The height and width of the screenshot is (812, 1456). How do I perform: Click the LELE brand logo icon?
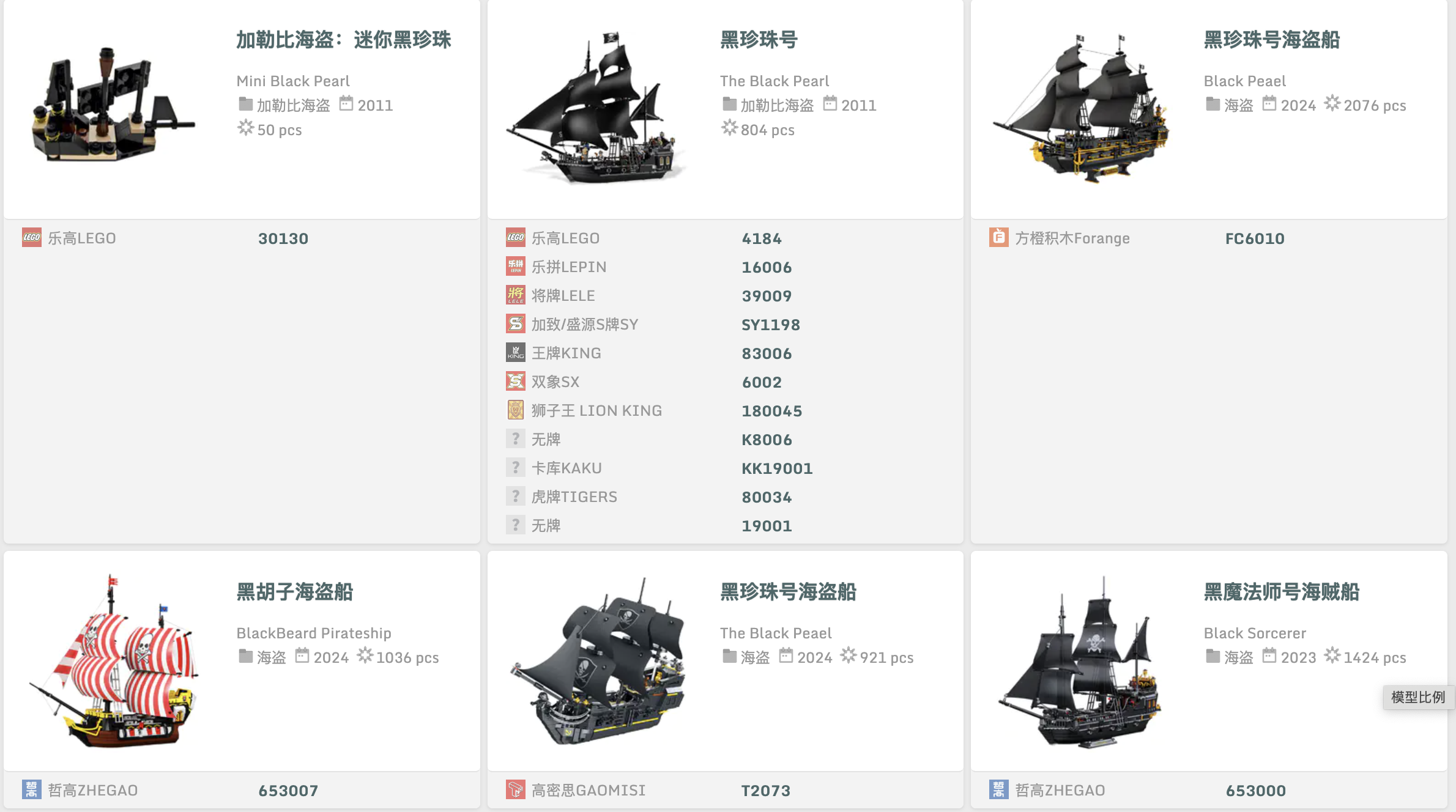coord(516,295)
